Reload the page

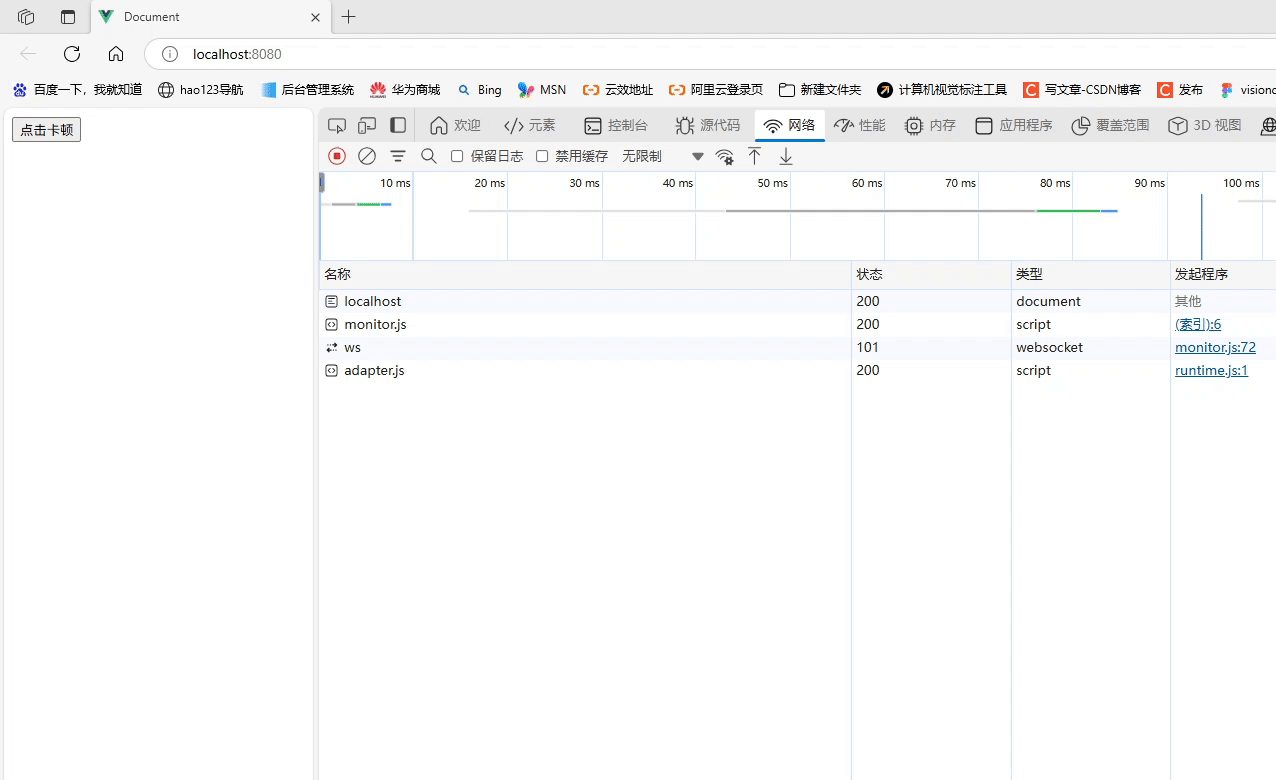pos(72,54)
